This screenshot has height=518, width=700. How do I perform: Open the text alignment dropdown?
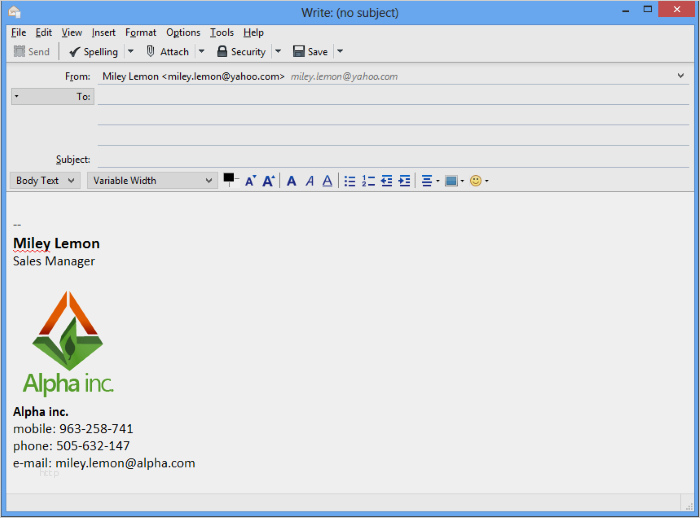pos(430,181)
